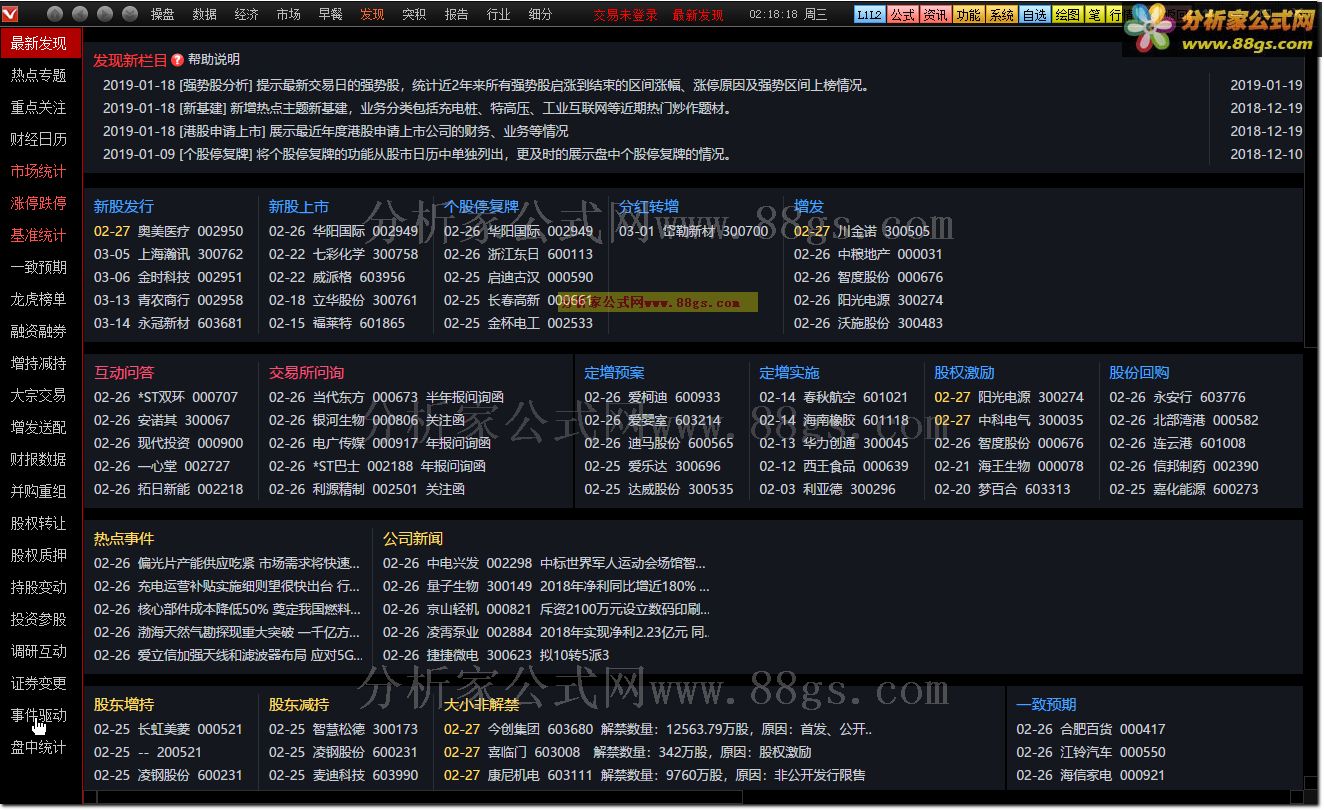1324x810 pixels.
Task: Click the 系统 toolbar button
Action: click(1001, 15)
